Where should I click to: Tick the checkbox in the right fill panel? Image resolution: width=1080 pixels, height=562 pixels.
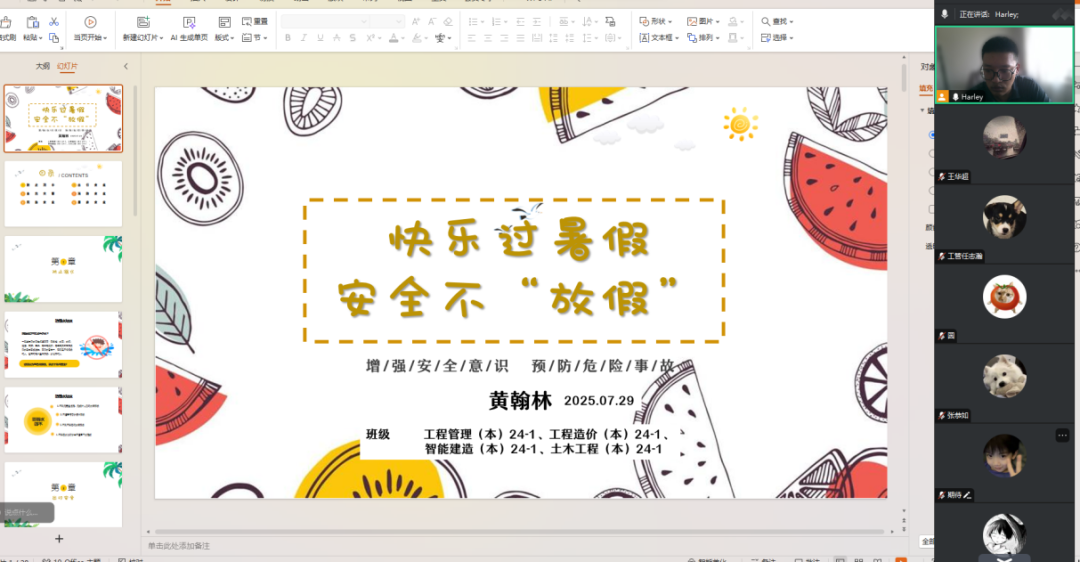tap(932, 209)
